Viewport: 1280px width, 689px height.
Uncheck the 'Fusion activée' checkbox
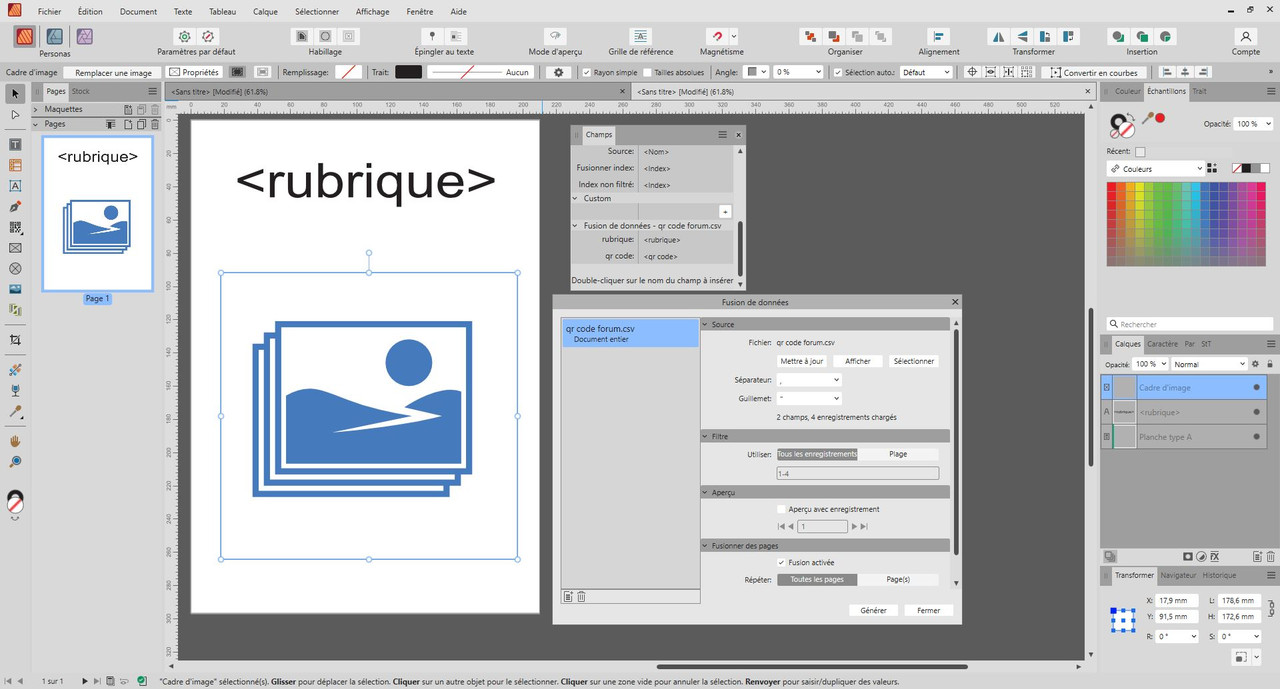tap(781, 562)
